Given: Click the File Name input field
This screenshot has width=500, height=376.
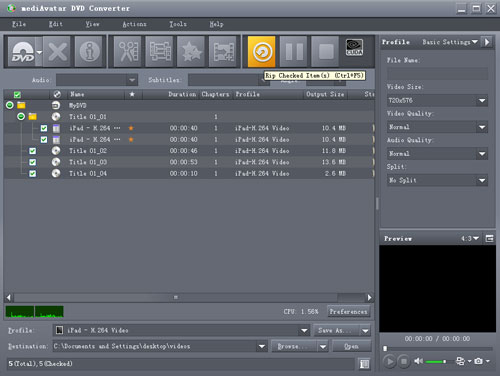Looking at the screenshot, I should (437, 73).
